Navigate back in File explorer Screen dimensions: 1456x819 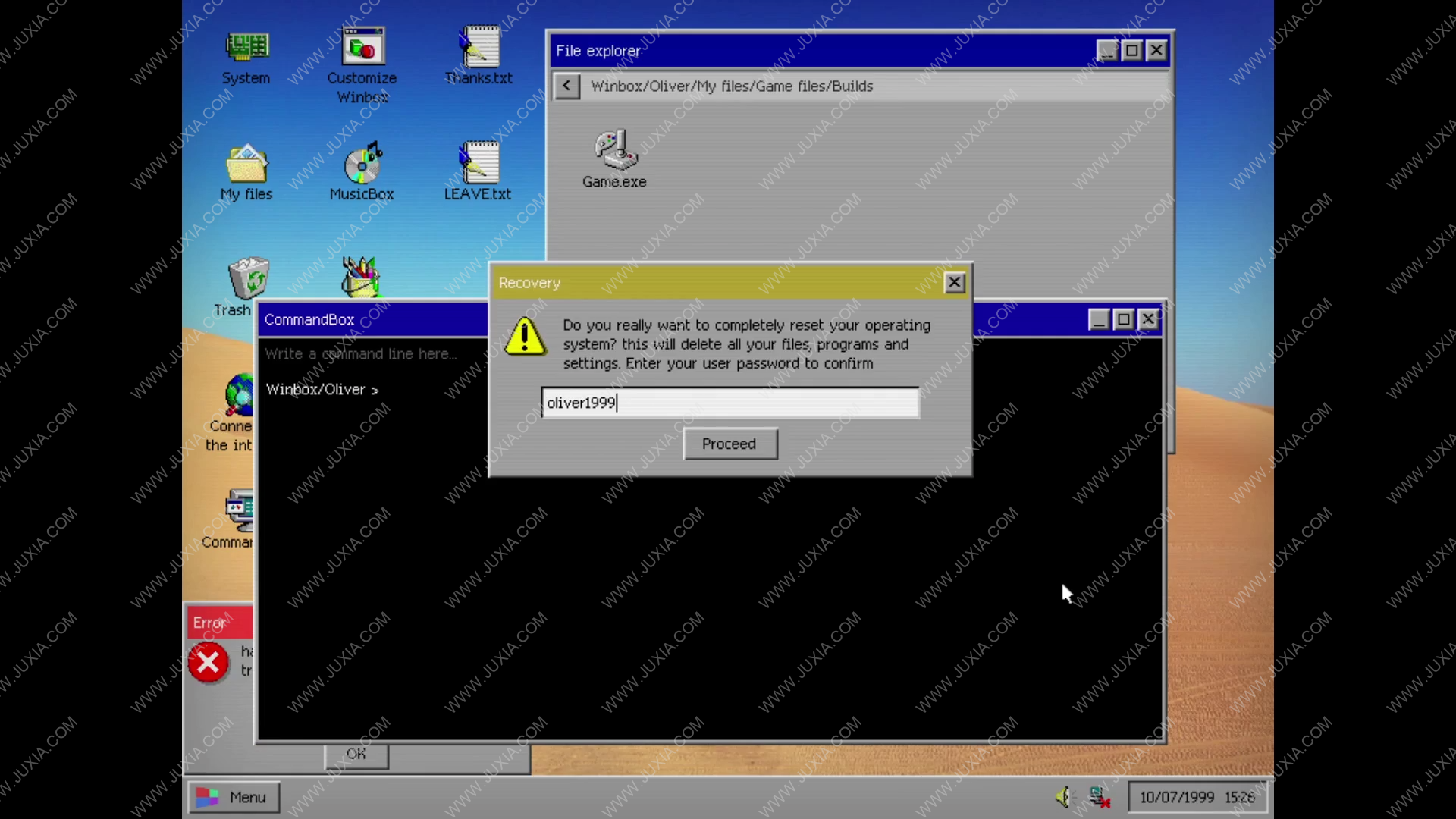click(x=566, y=86)
